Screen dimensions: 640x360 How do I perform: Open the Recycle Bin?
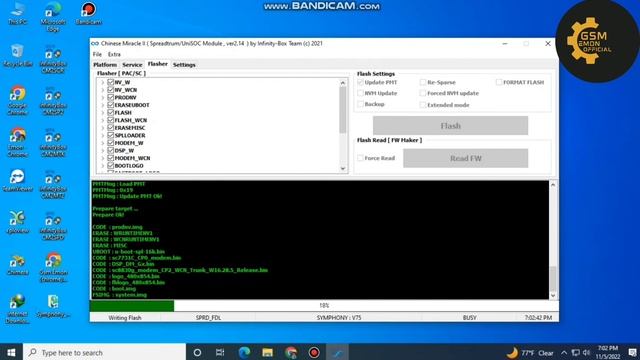[x=17, y=55]
